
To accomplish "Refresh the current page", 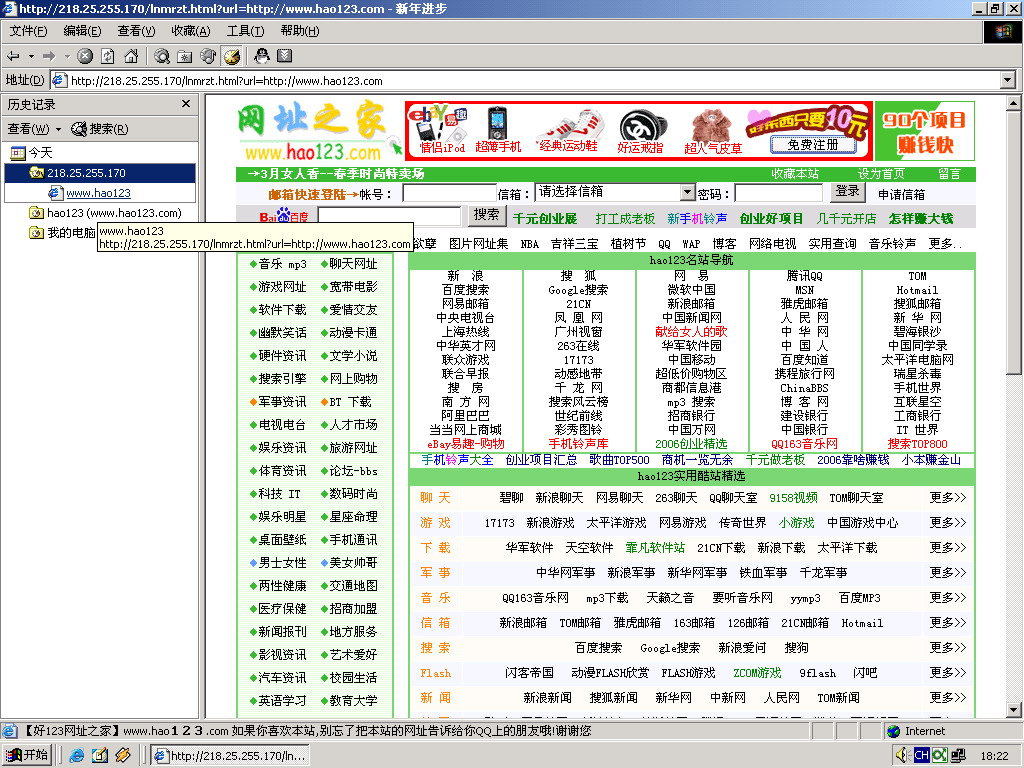I will pos(108,56).
